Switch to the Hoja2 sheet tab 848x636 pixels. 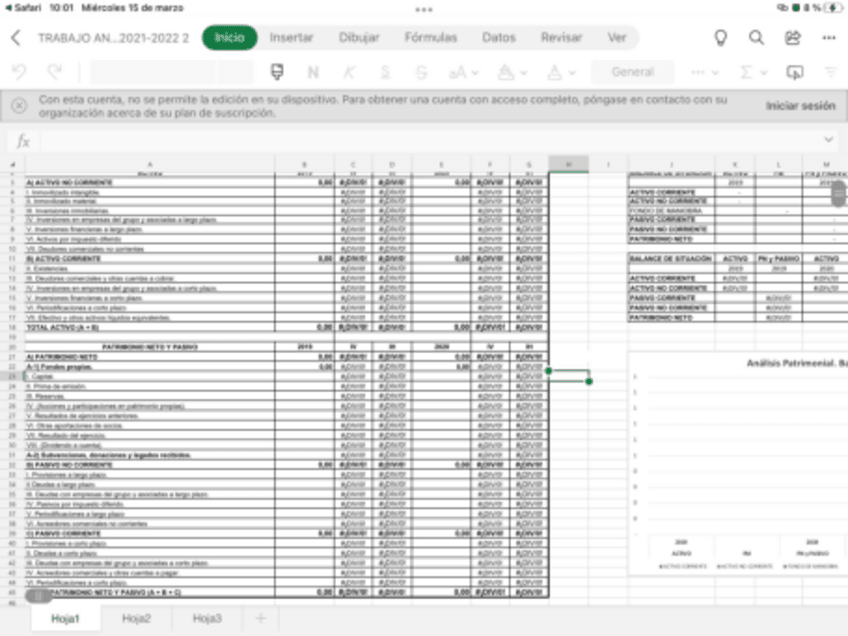pyautogui.click(x=136, y=618)
